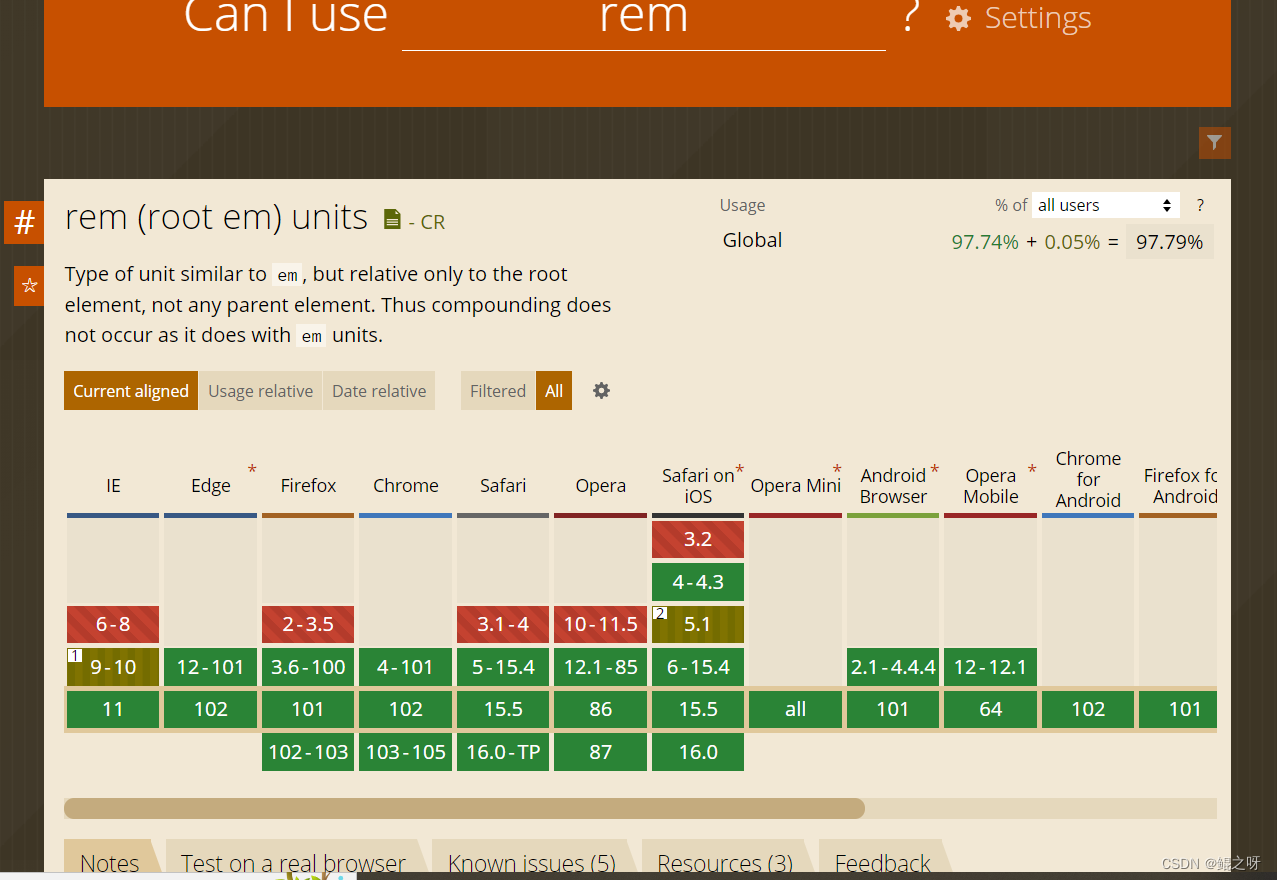Image resolution: width=1277 pixels, height=880 pixels.
Task: Show All browsers
Action: (554, 391)
